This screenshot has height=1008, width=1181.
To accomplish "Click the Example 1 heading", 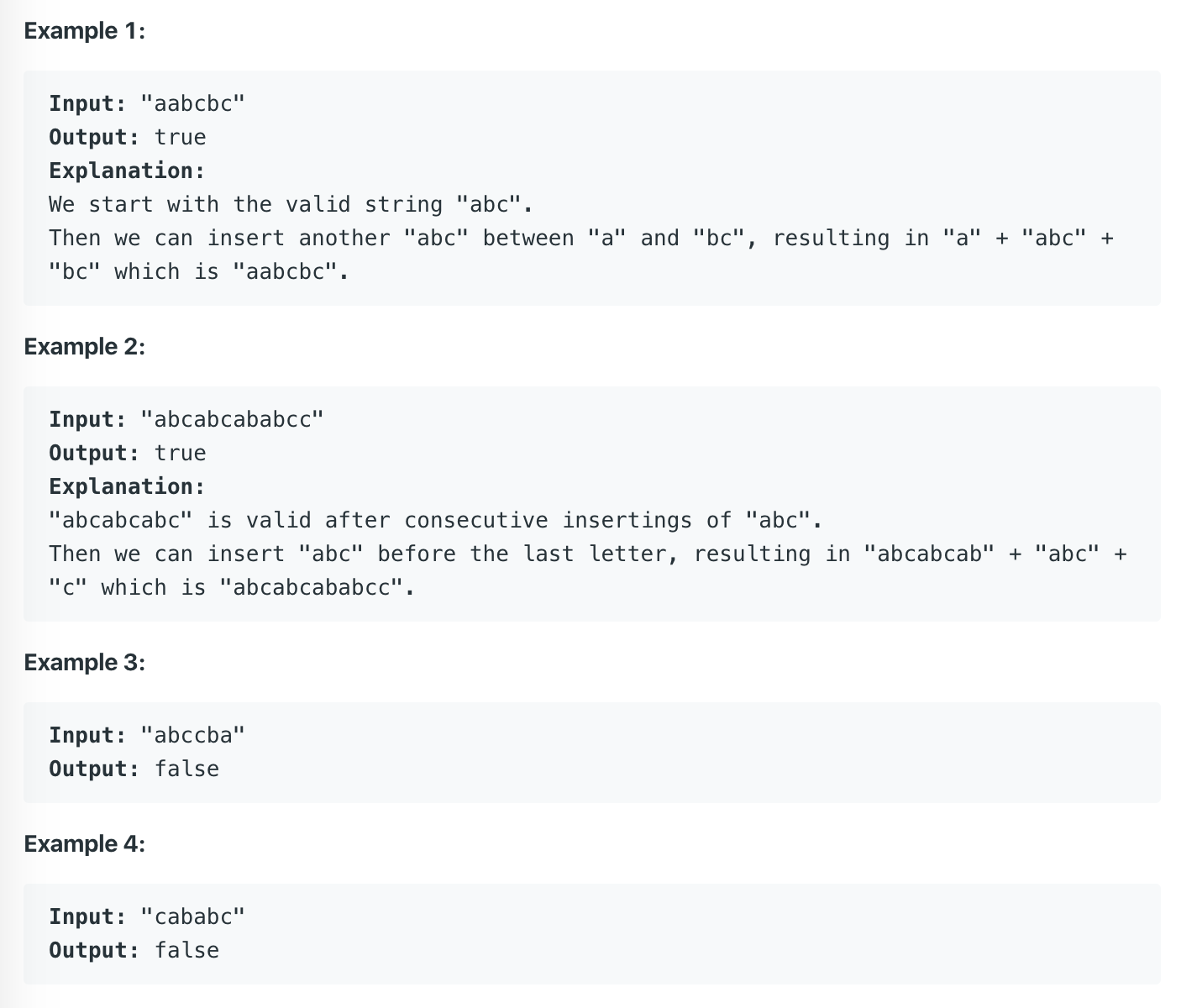I will coord(84,31).
